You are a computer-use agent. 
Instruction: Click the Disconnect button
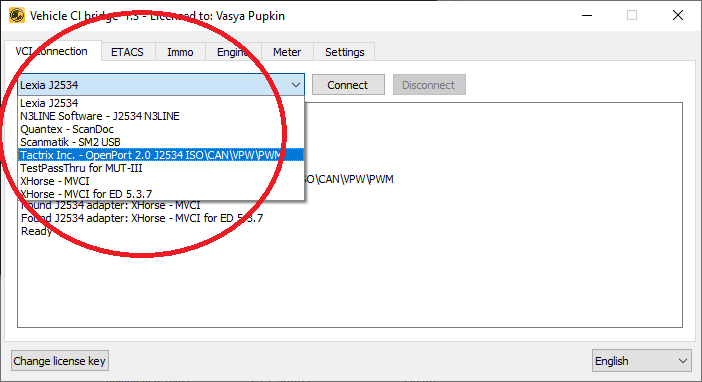[x=429, y=85]
